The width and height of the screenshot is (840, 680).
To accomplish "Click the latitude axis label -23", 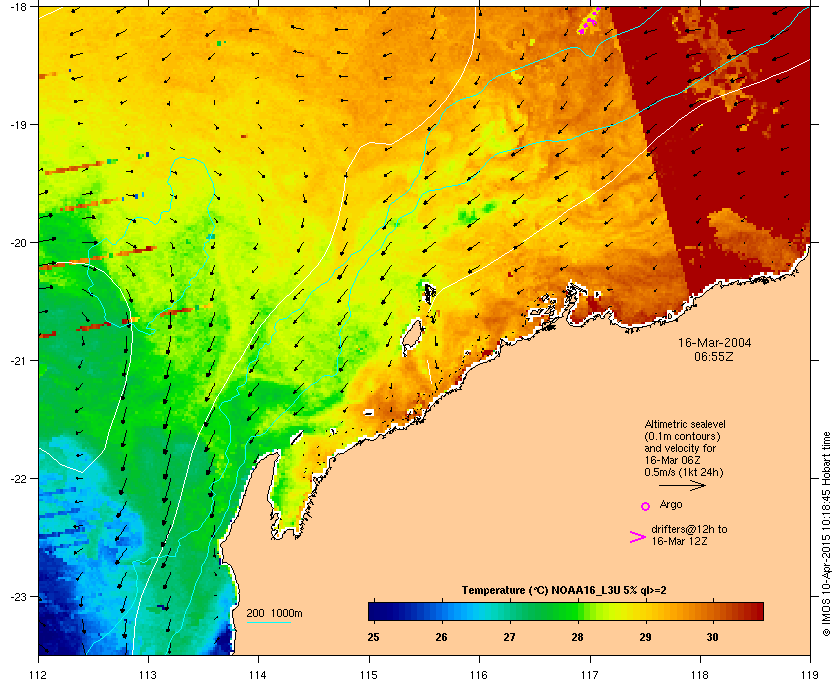I will click(18, 596).
